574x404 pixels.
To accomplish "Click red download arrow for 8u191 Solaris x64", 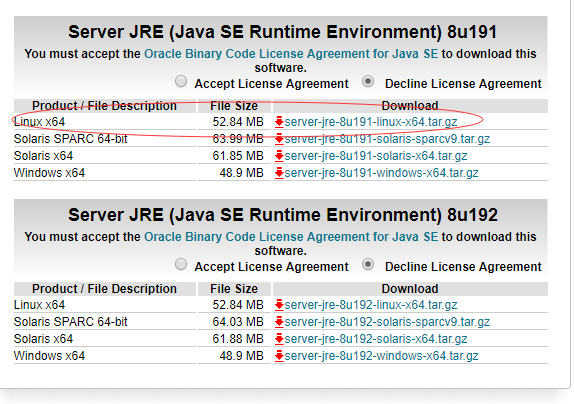I will [x=279, y=156].
